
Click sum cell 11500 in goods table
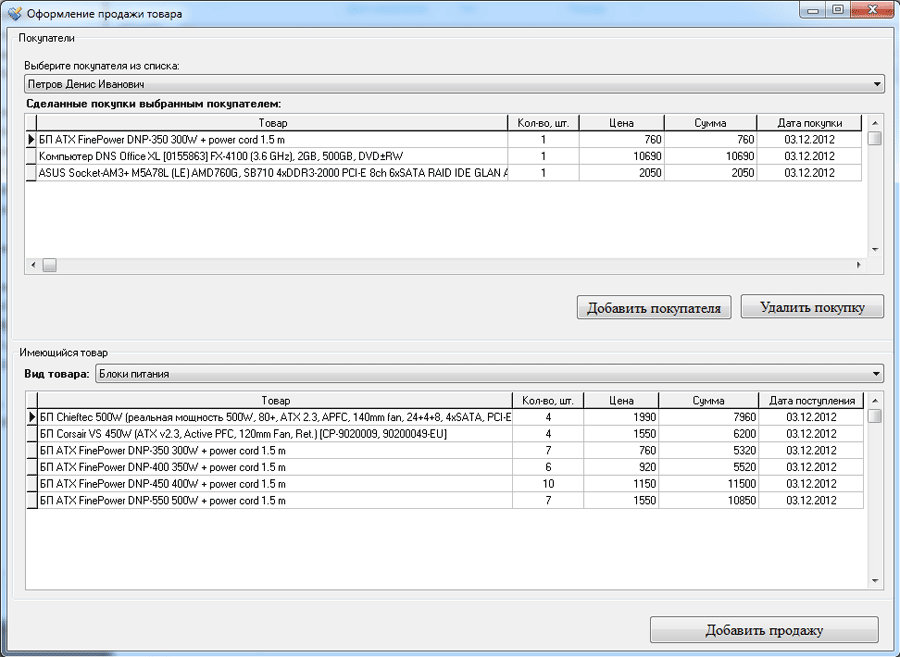[x=709, y=484]
